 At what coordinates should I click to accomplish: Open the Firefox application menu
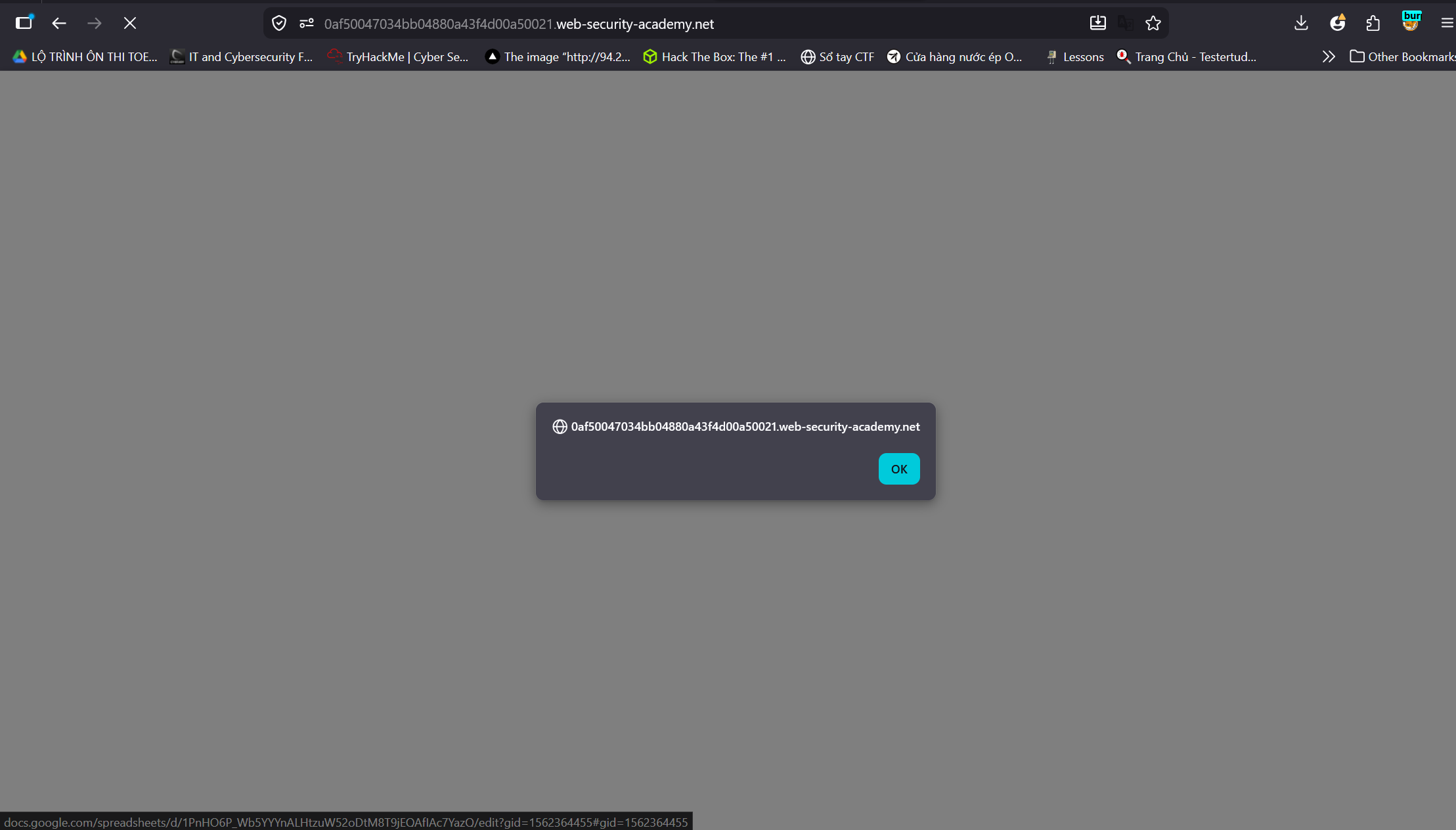pos(1447,24)
